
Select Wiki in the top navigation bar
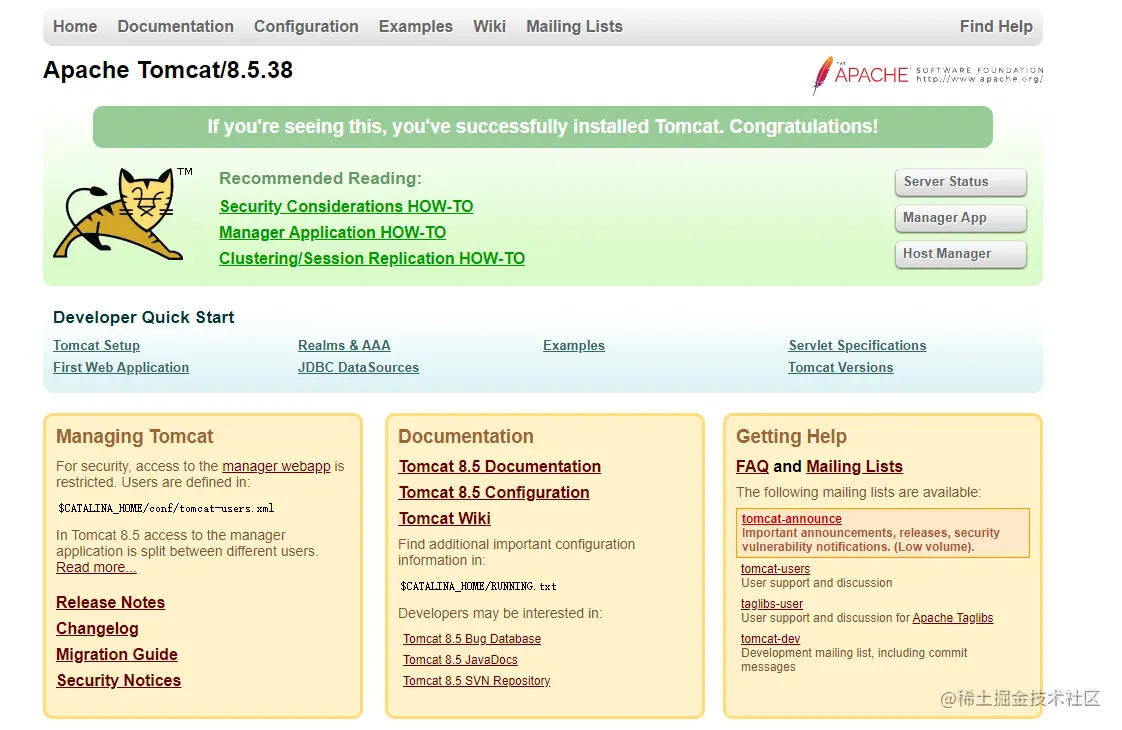click(x=489, y=26)
